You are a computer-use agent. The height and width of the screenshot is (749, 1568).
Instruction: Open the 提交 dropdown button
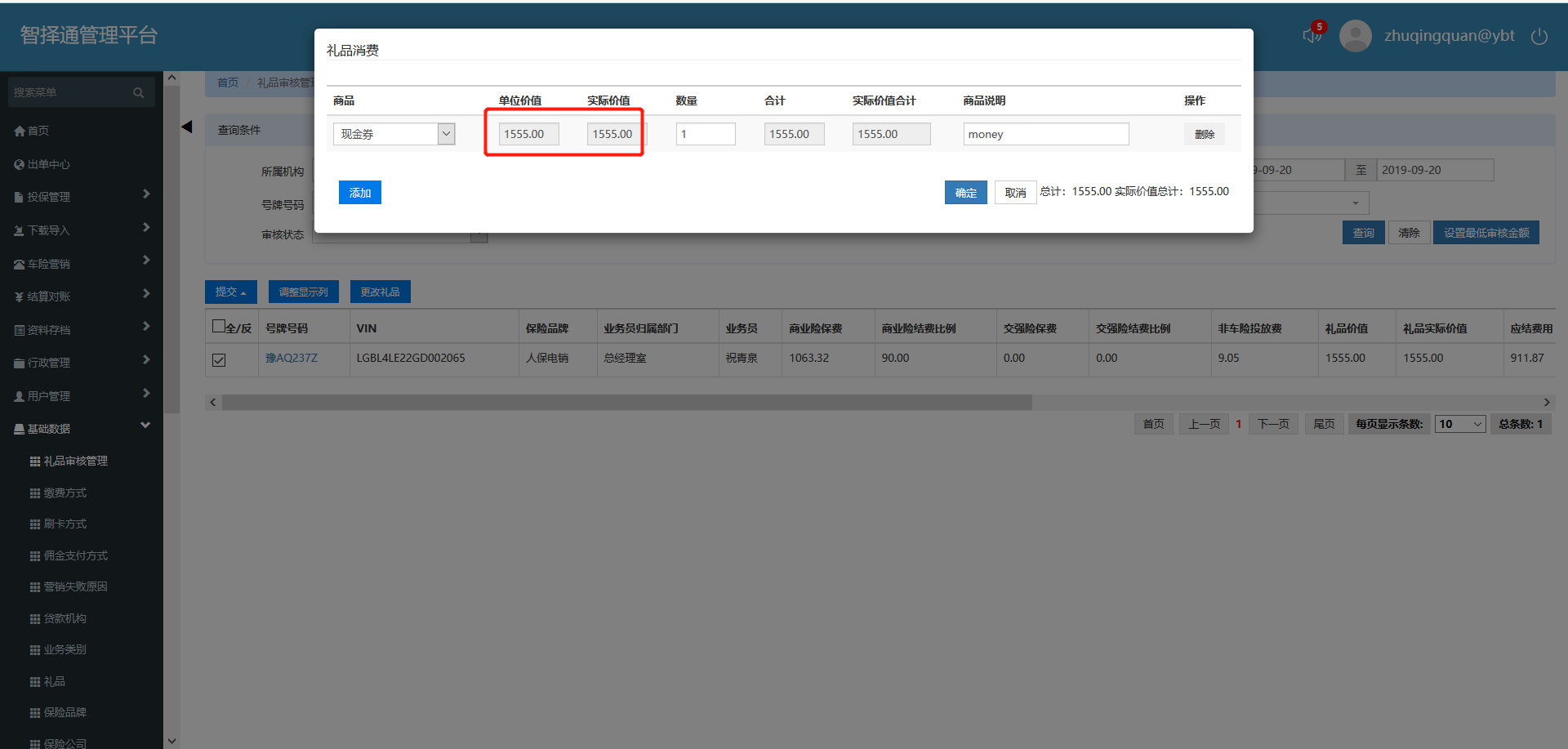(x=231, y=292)
